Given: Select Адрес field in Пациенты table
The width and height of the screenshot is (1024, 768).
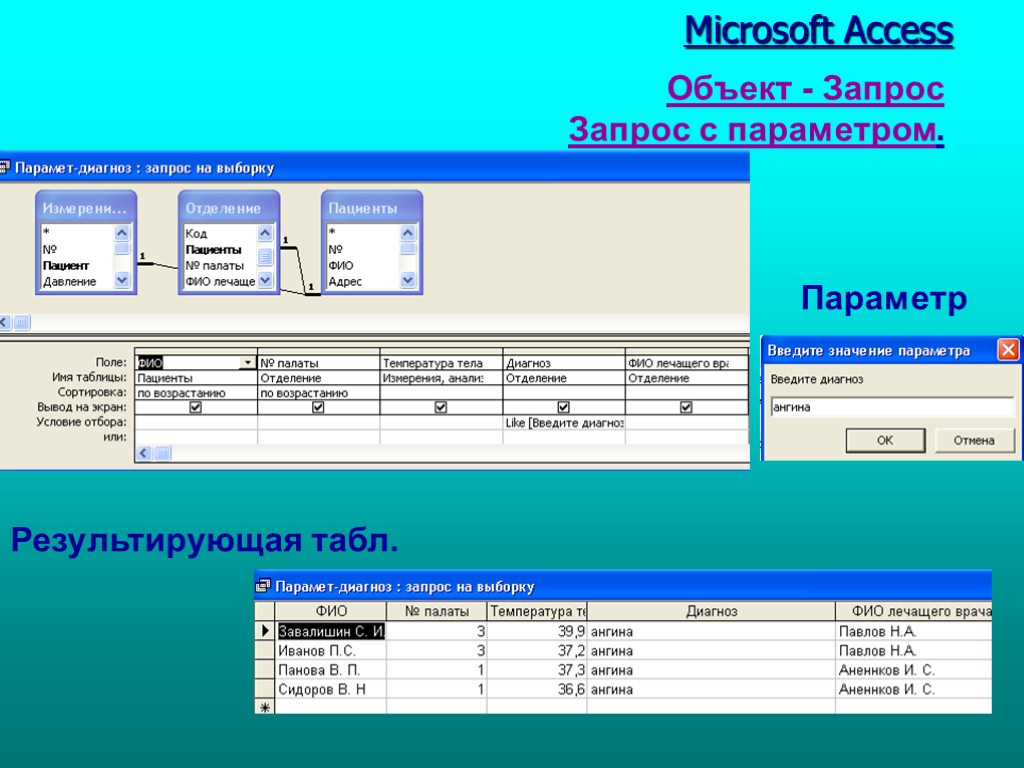Looking at the screenshot, I should pos(345,281).
